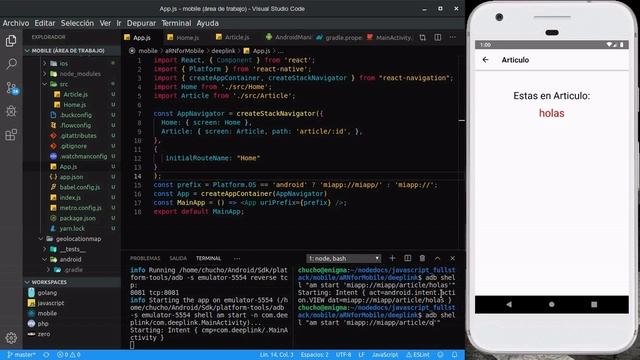640x360 pixels.
Task: Switch to the gradle.properties editor tab
Action: coord(339,38)
